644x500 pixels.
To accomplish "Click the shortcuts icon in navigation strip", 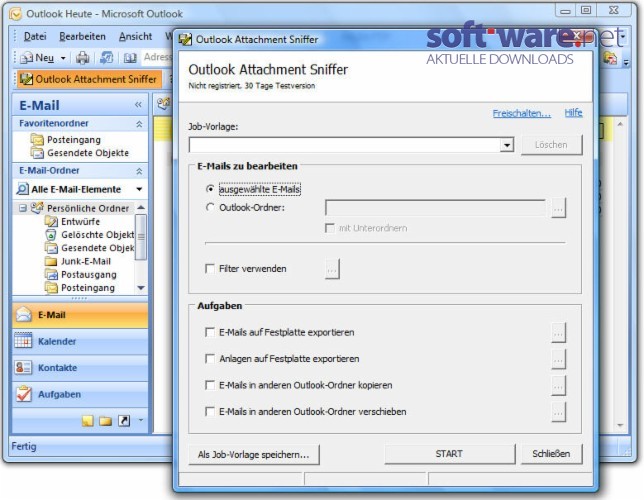I will click(124, 421).
